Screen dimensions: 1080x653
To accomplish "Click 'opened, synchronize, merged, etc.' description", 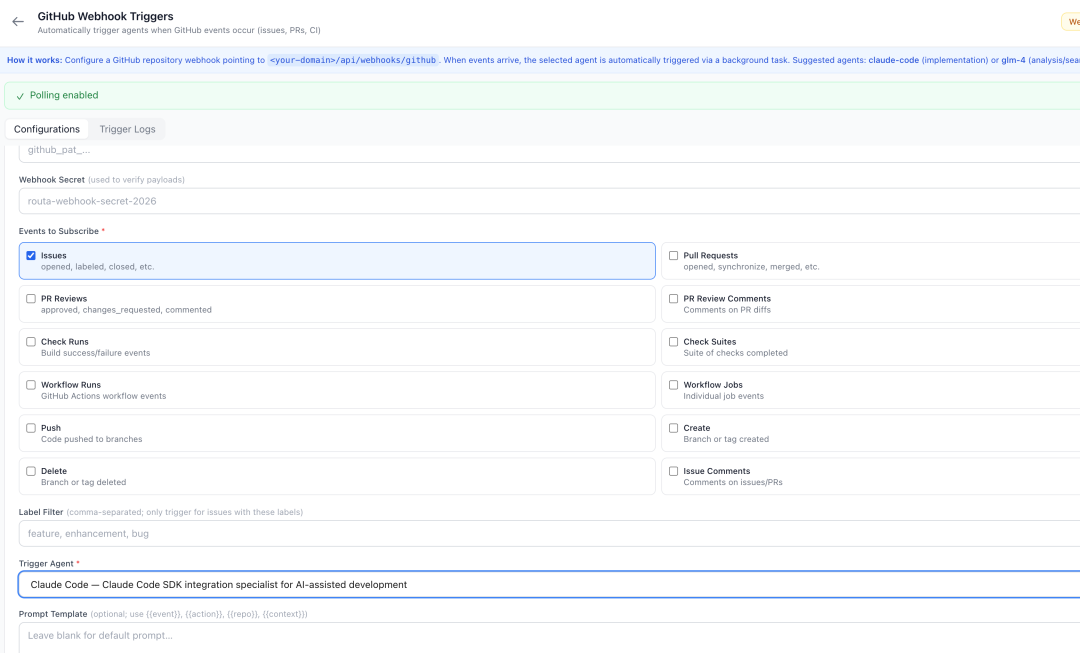I will (x=751, y=267).
